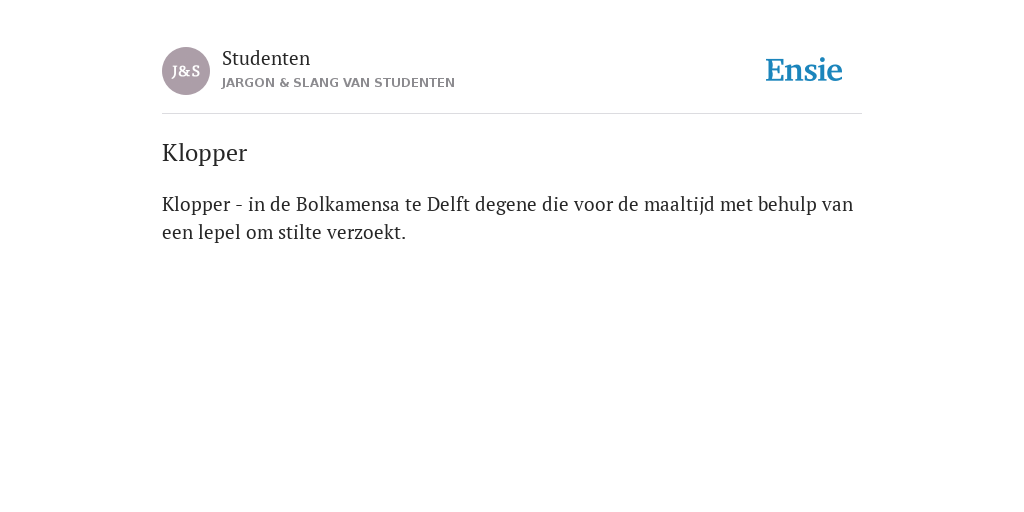
Task: Click the word lepel in the definition
Action: pyautogui.click(x=219, y=232)
